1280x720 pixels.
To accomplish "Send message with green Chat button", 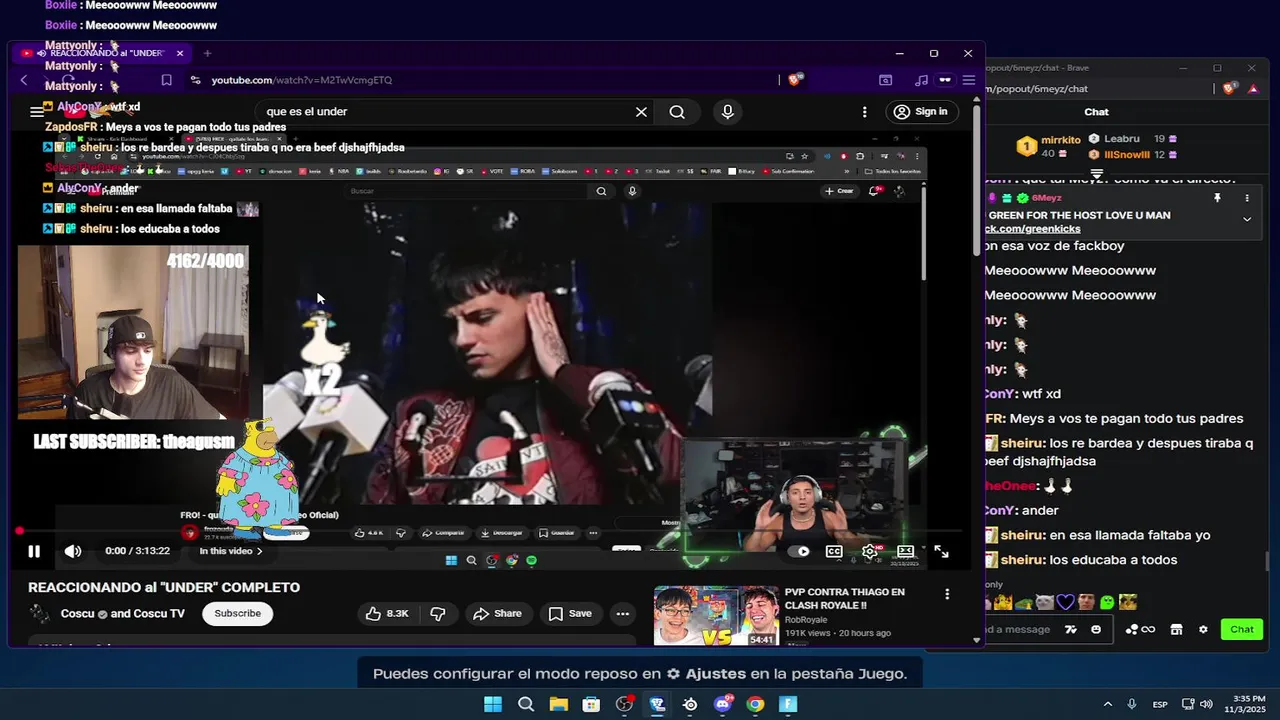I will 1242,629.
